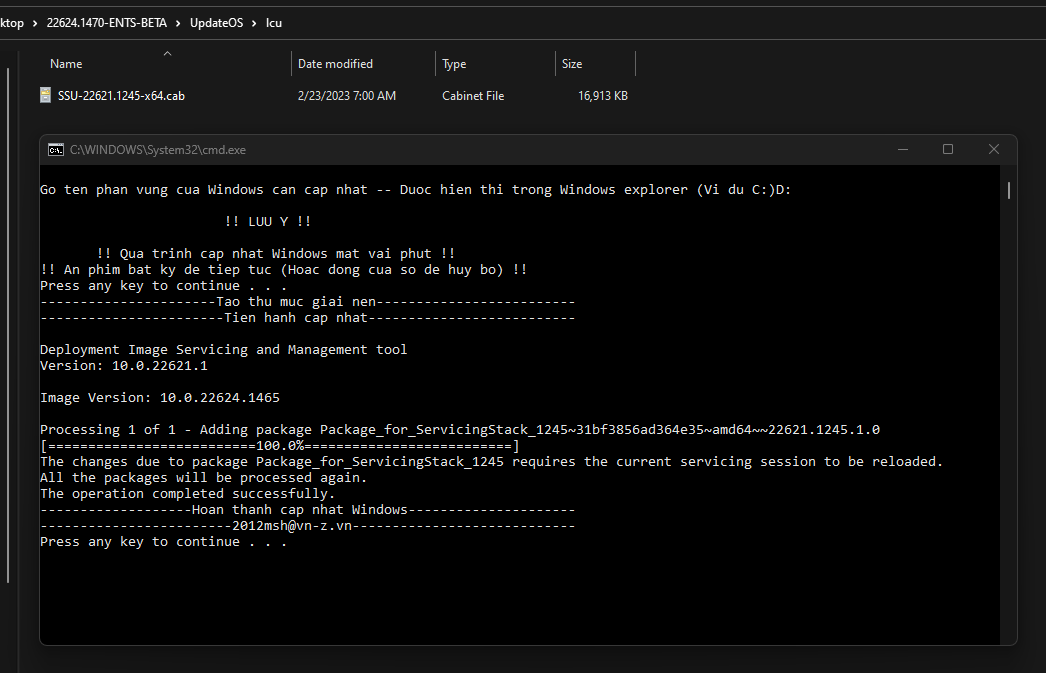Close the cmd.exe window
The image size is (1046, 673).
[x=993, y=149]
